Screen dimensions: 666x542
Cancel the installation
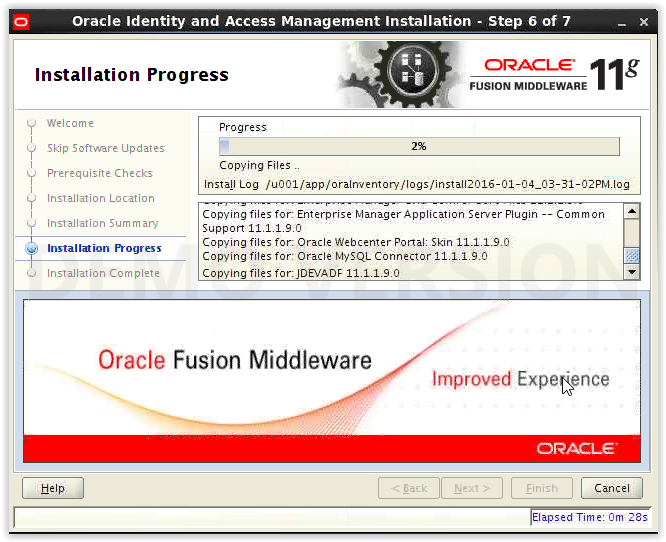pos(612,488)
